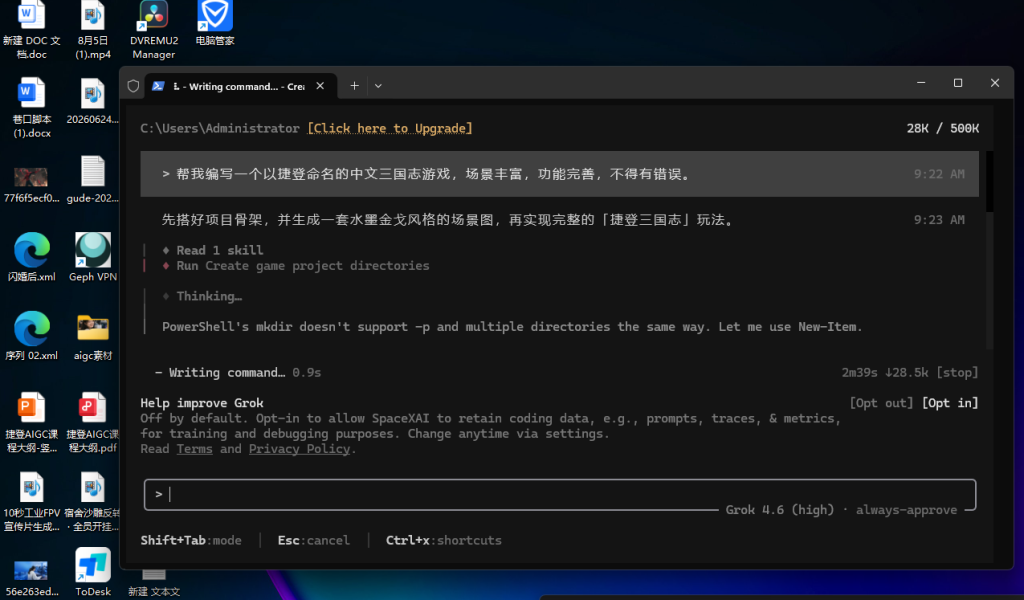Click the Esc cancel hint
This screenshot has height=600, width=1024.
tap(313, 541)
